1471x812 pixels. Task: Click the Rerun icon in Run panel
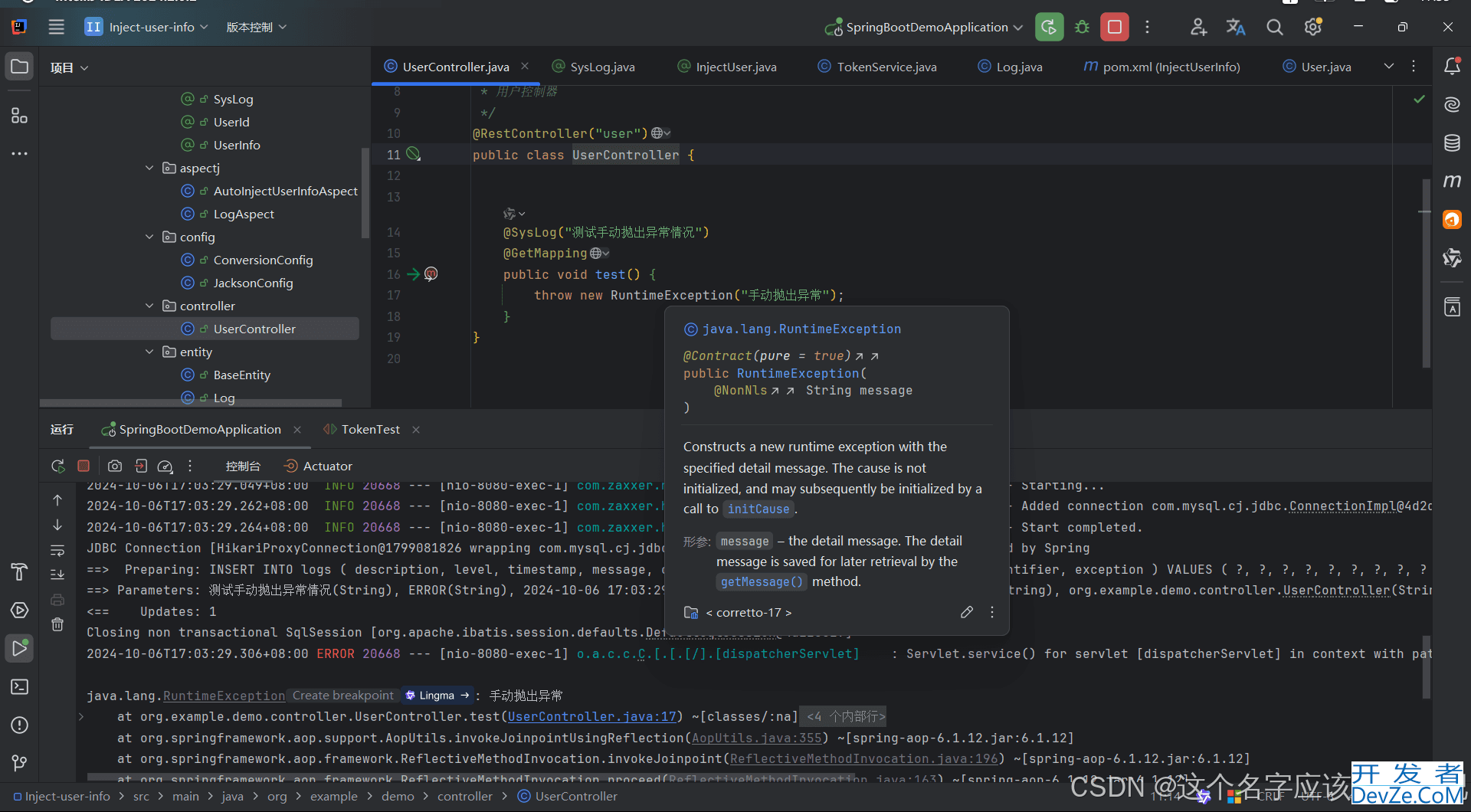click(58, 466)
